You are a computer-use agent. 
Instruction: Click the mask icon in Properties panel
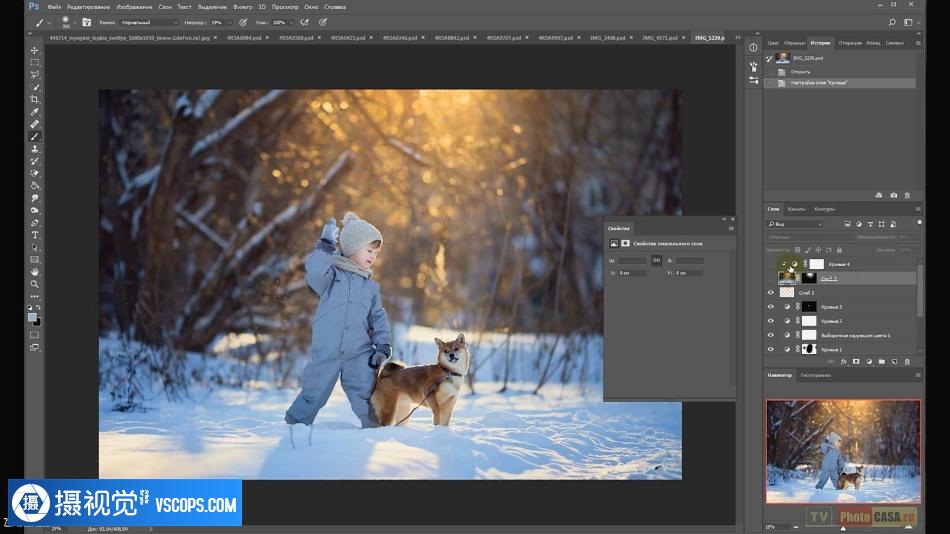[625, 243]
